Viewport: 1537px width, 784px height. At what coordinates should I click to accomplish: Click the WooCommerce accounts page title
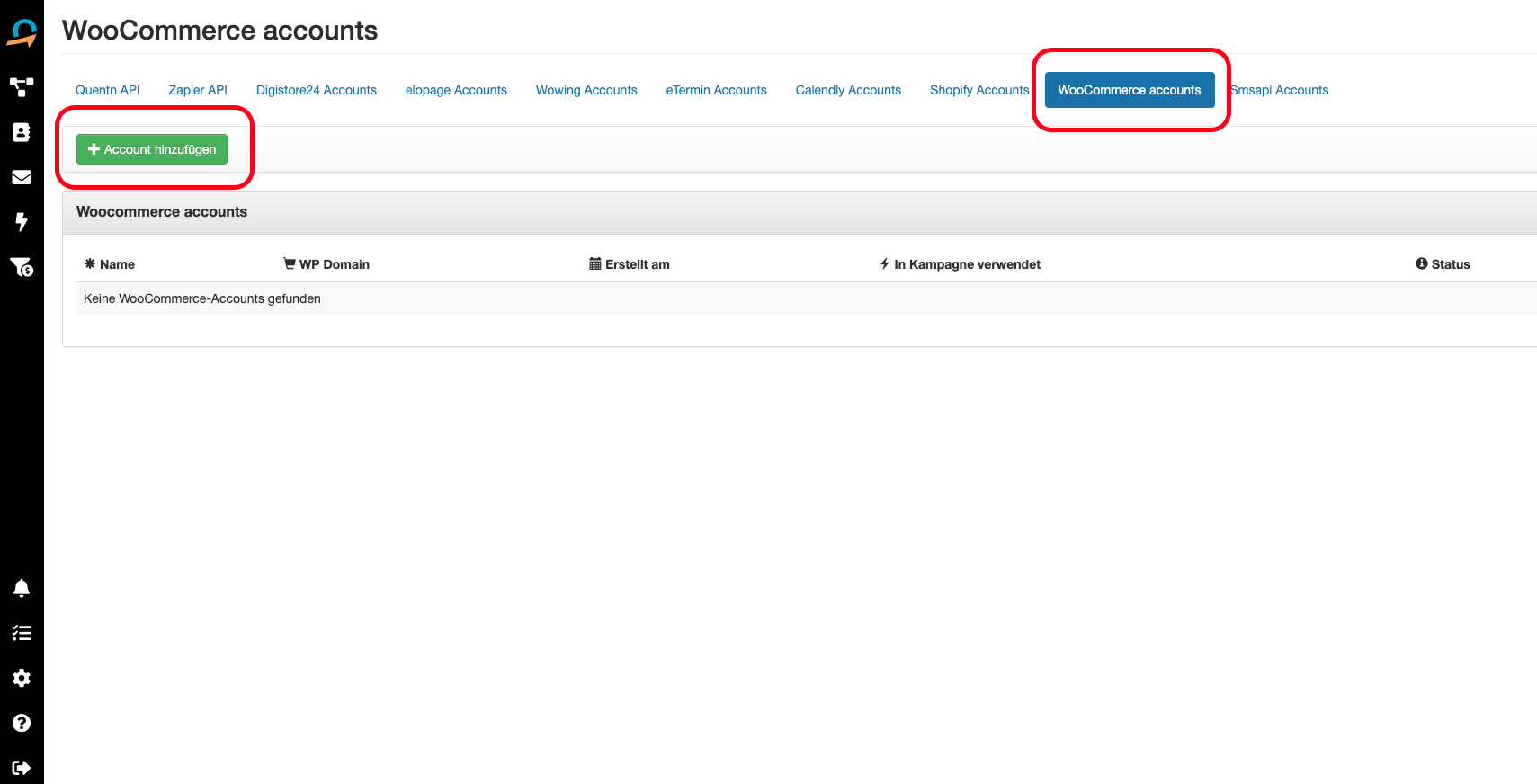(x=220, y=31)
